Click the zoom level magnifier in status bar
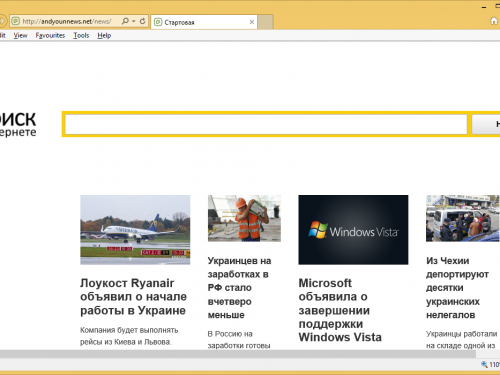Viewport: 500px width, 375px height. click(x=484, y=365)
